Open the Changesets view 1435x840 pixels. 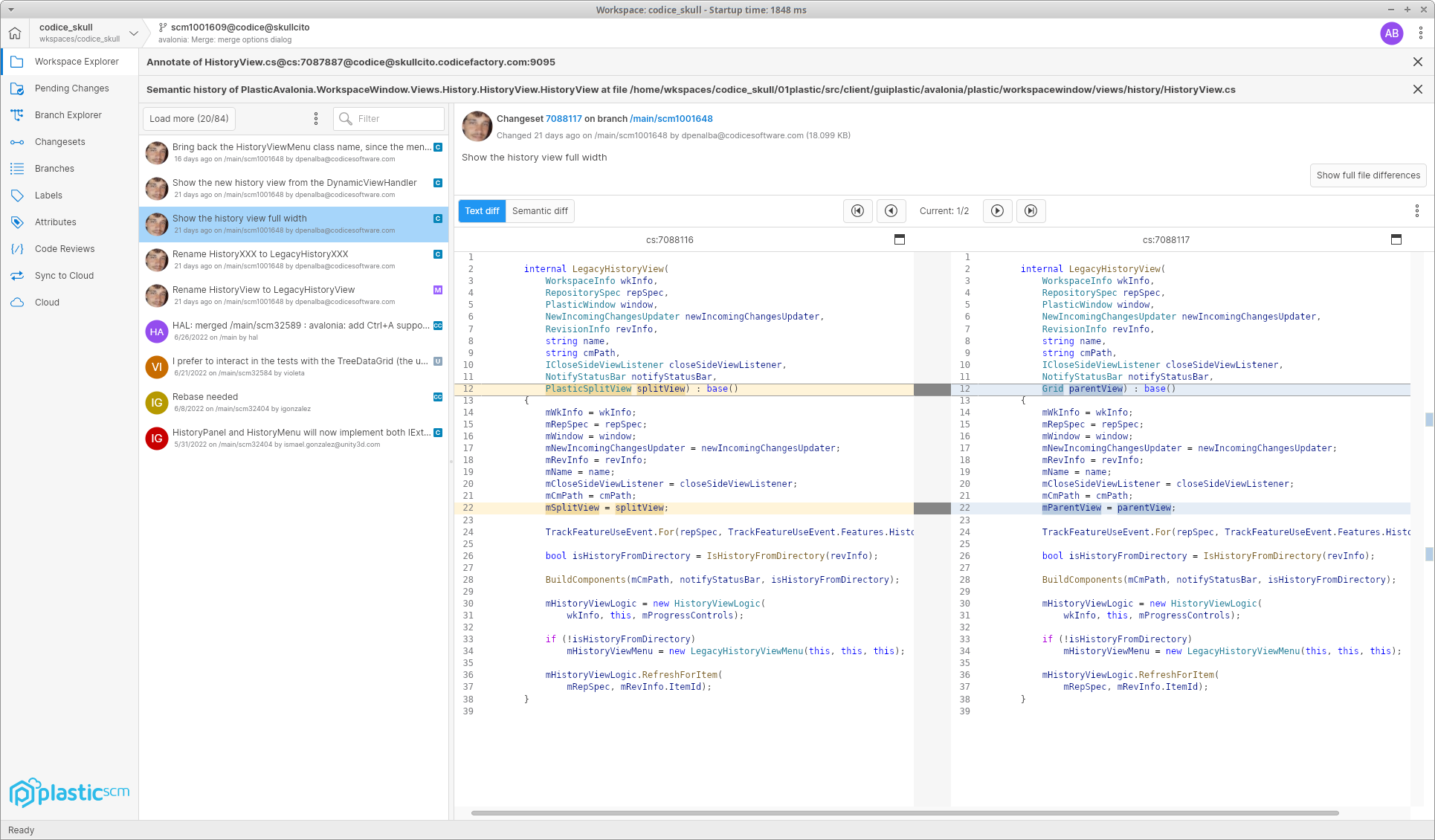point(60,141)
